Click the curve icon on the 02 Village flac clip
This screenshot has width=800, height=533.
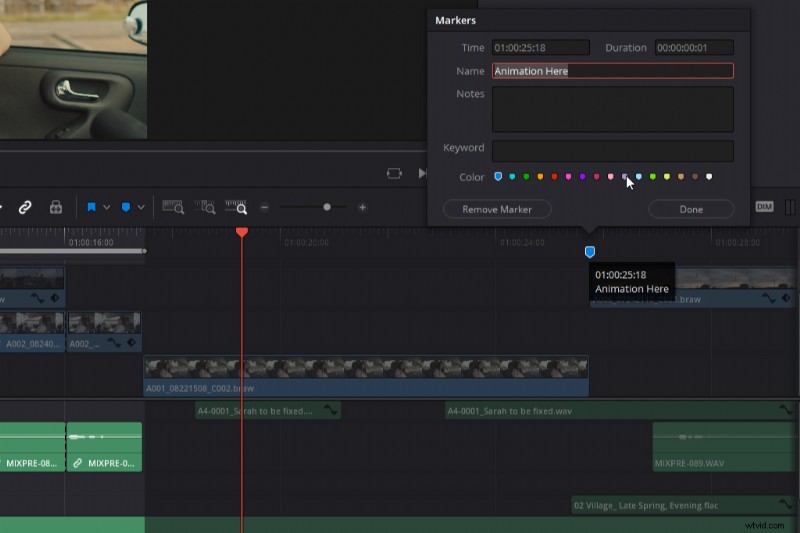[x=786, y=504]
